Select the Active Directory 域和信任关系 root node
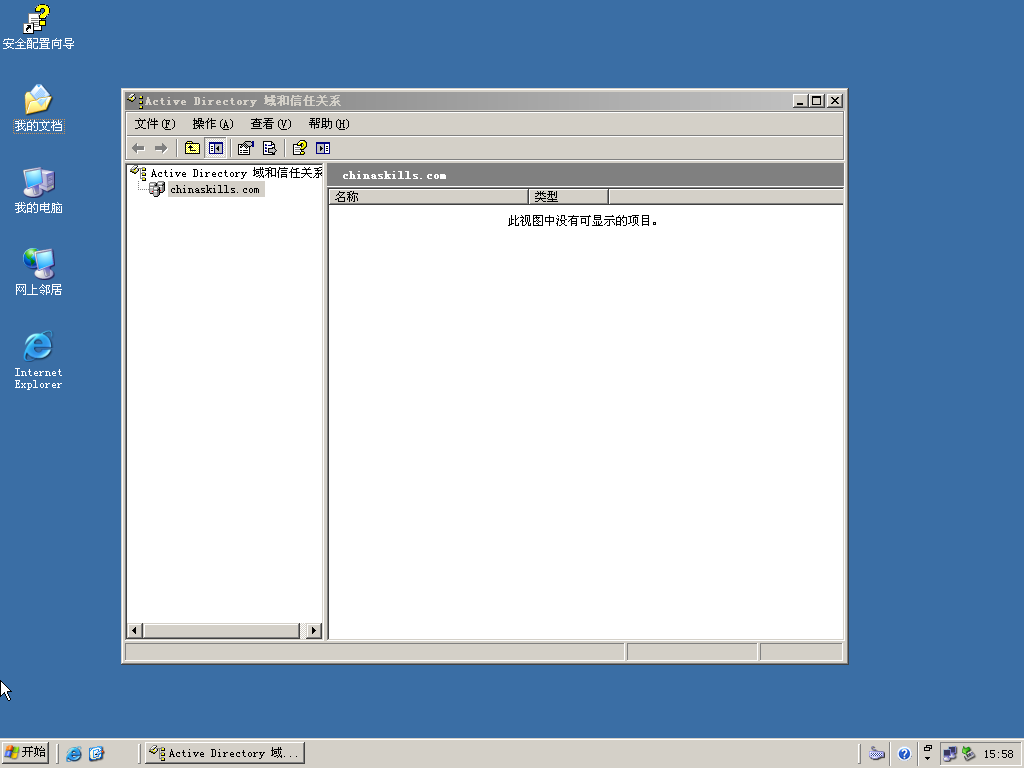Viewport: 1024px width, 768px height. [236, 173]
